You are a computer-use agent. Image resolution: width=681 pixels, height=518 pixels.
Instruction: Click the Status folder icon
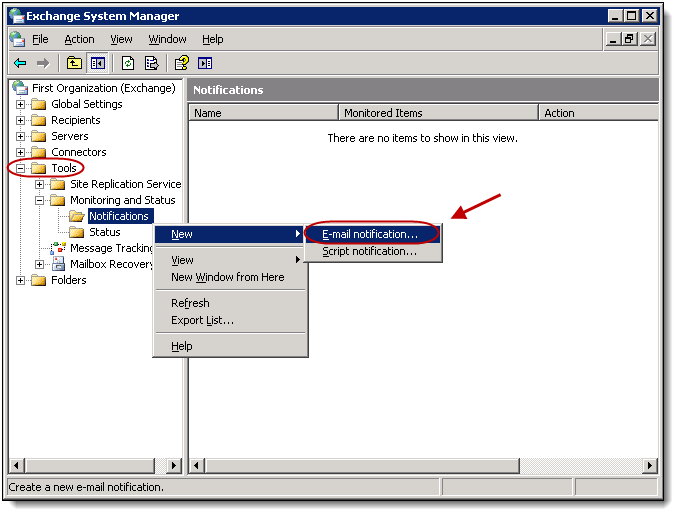coord(77,232)
